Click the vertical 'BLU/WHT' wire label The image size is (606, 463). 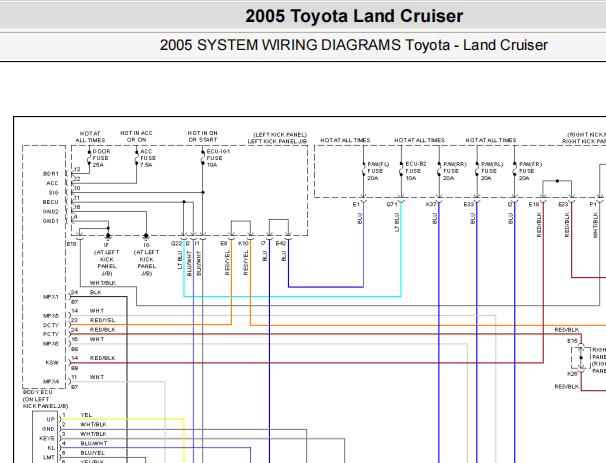coord(189,263)
